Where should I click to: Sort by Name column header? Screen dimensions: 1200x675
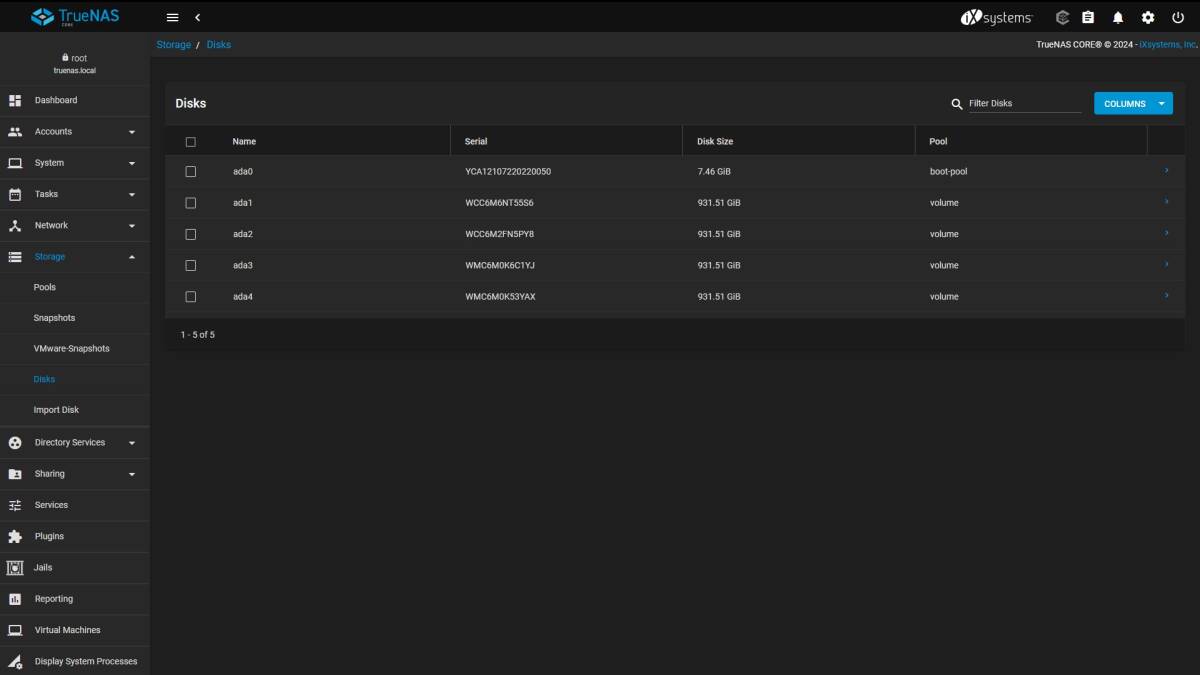245,142
